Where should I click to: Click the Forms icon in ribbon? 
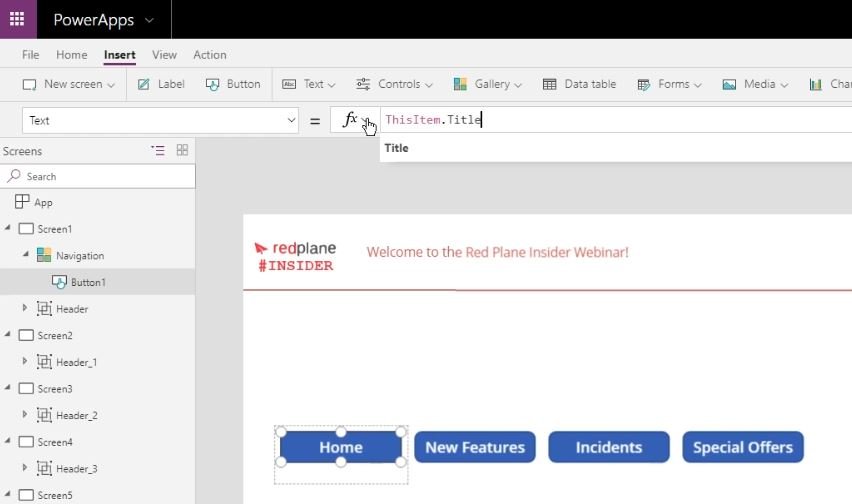click(x=643, y=85)
